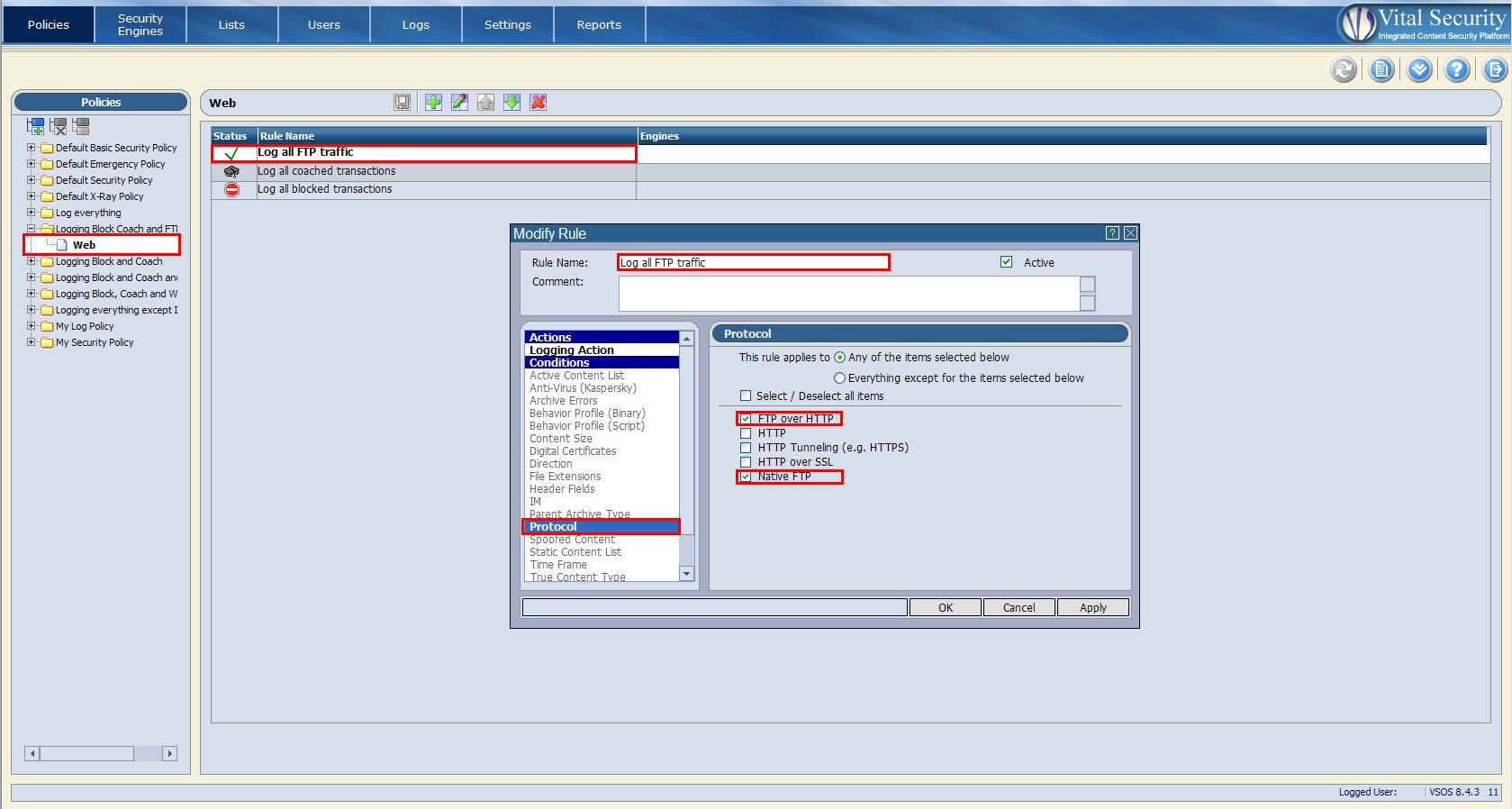Select 'Everything except for the items selected below'
The height and width of the screenshot is (809, 1512).
[840, 378]
